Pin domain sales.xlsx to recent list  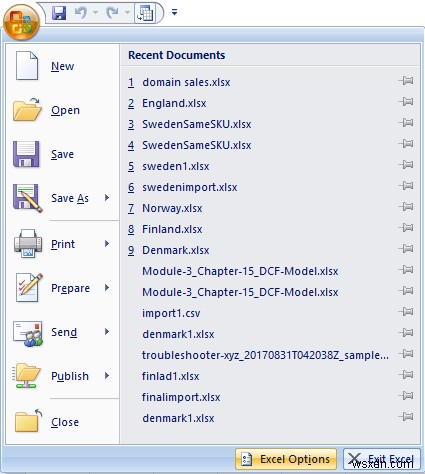[406, 81]
